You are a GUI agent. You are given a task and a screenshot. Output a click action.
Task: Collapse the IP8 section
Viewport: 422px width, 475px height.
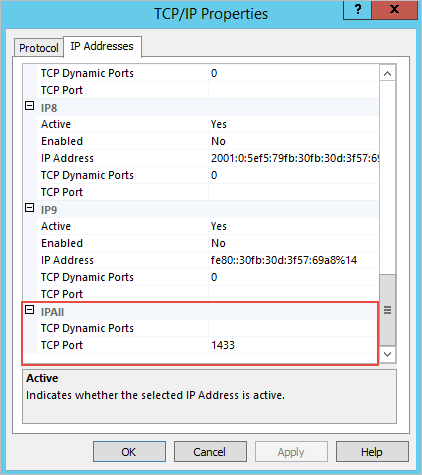pyautogui.click(x=30, y=106)
